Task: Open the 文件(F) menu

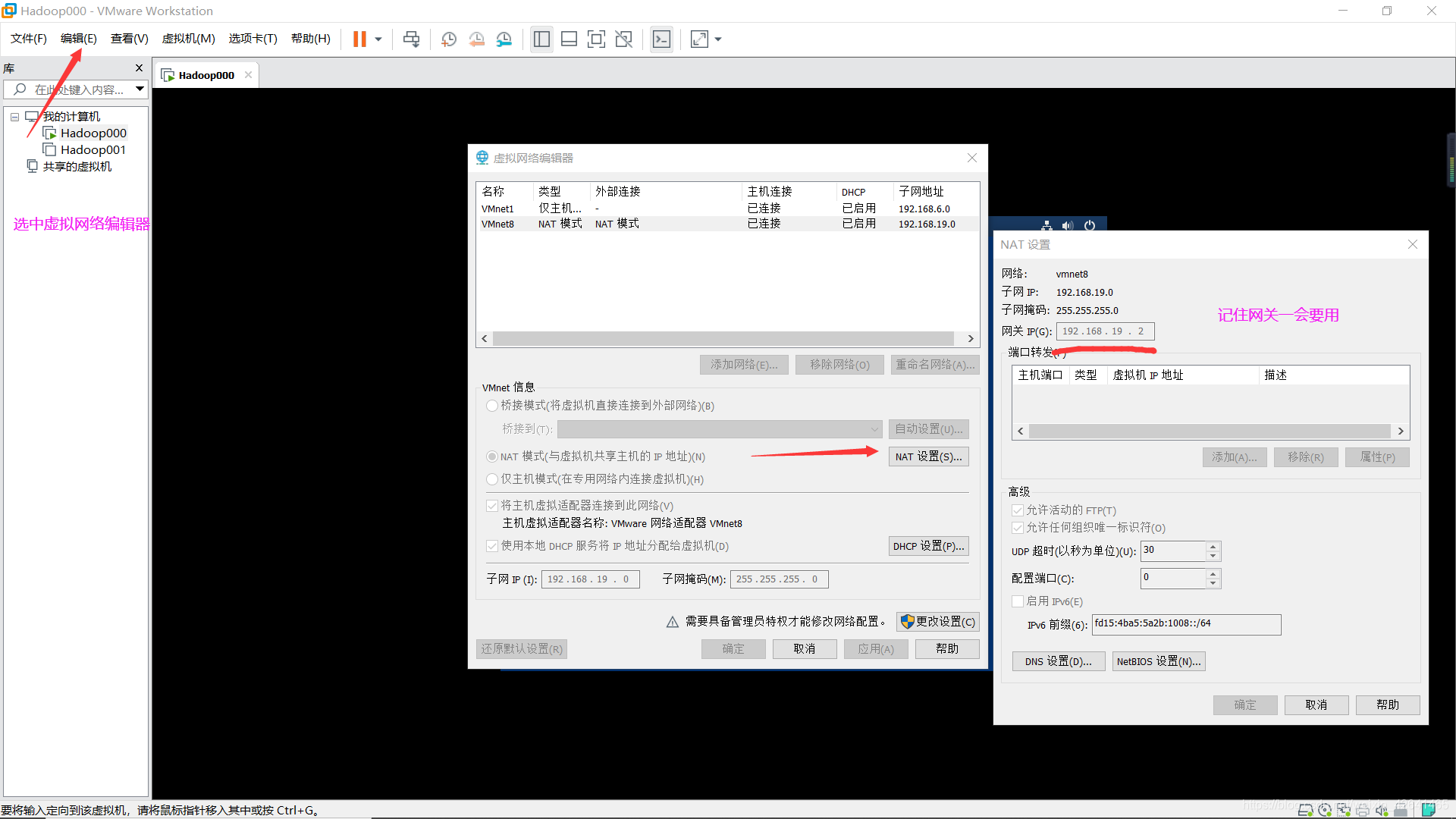Action: tap(29, 39)
